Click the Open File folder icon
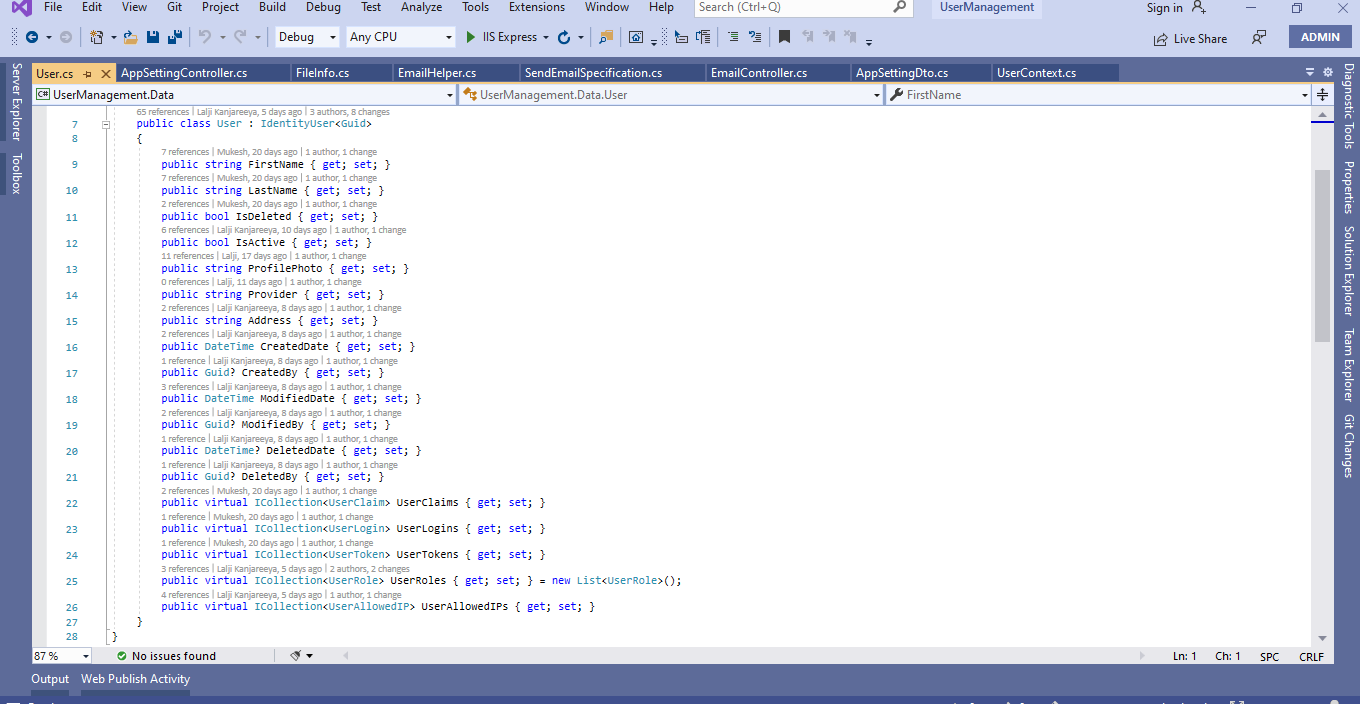1362x704 pixels. tap(130, 37)
